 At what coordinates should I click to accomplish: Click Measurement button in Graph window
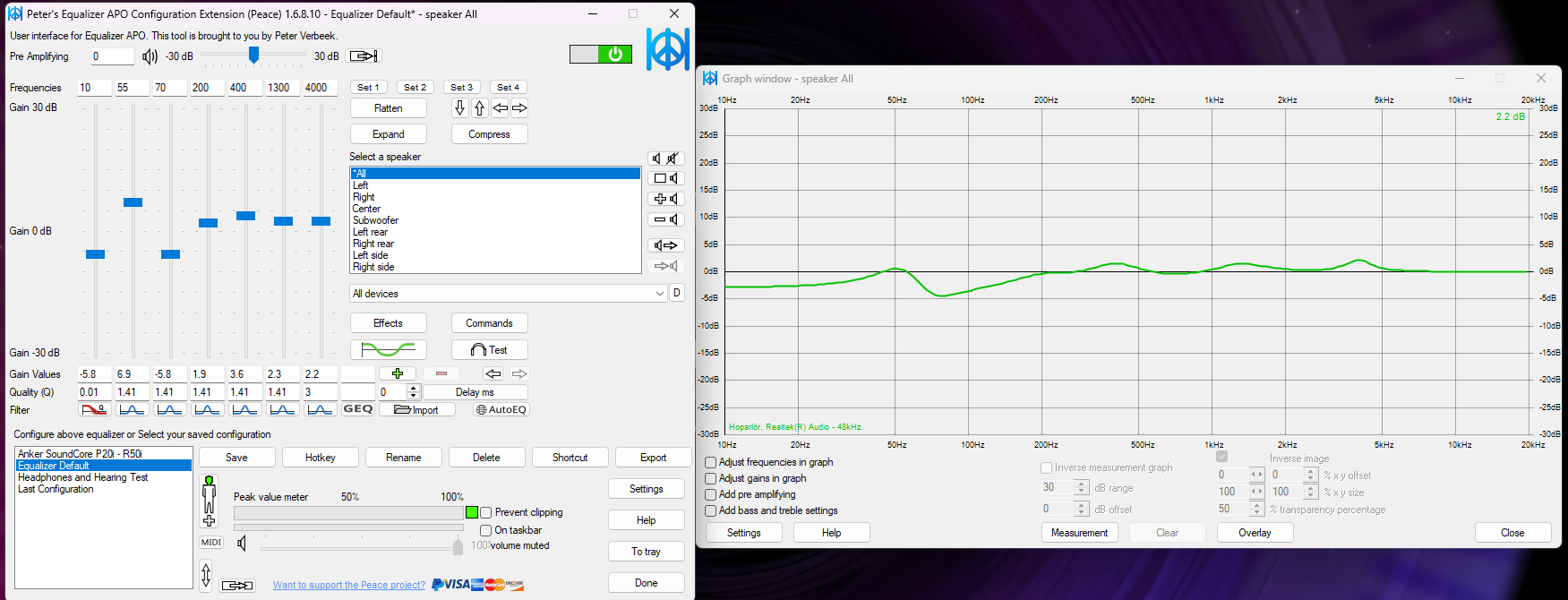coord(1079,533)
